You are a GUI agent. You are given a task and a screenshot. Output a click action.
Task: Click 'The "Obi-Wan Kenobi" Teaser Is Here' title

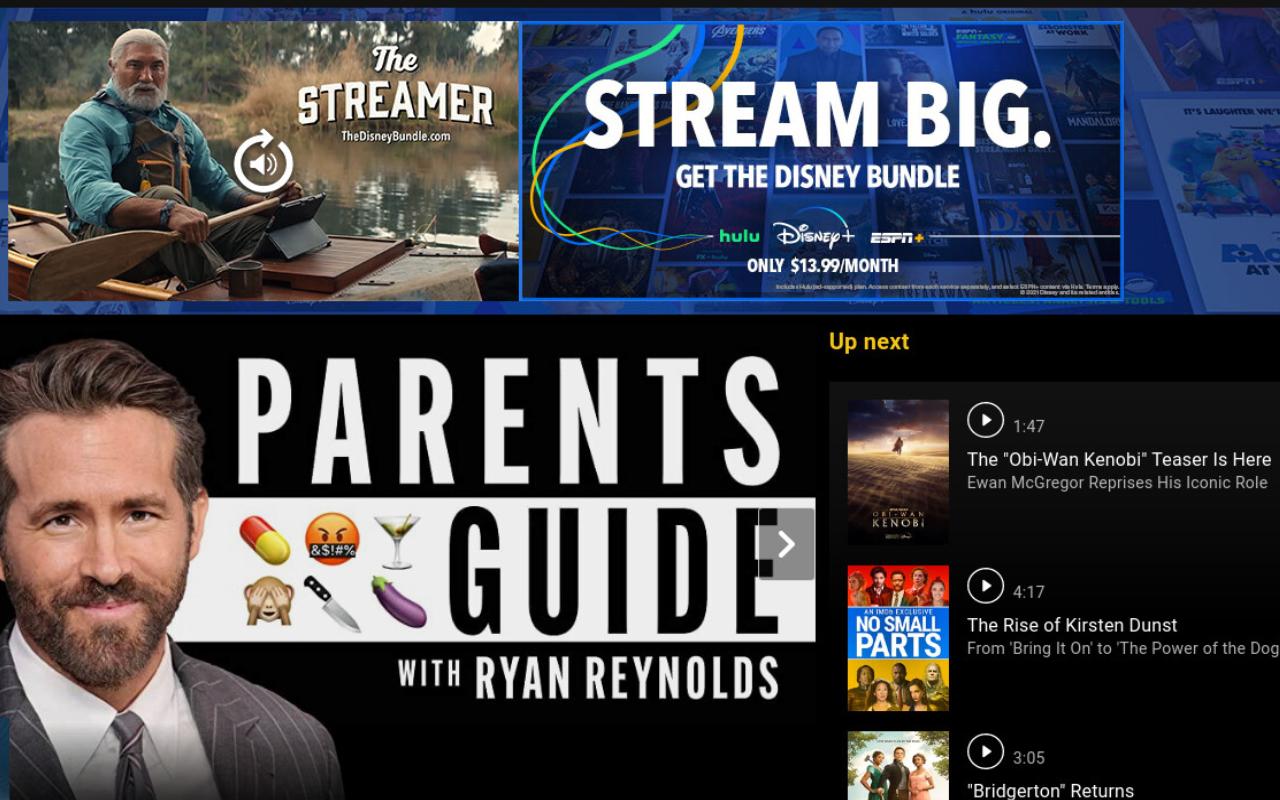pos(1119,460)
